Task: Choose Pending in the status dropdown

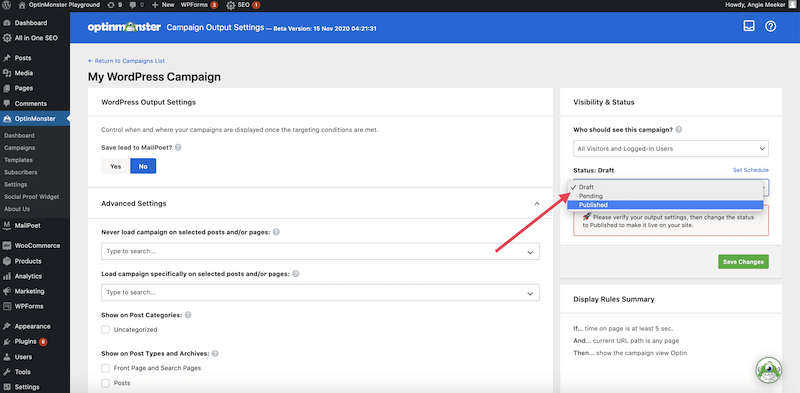Action: pyautogui.click(x=665, y=196)
